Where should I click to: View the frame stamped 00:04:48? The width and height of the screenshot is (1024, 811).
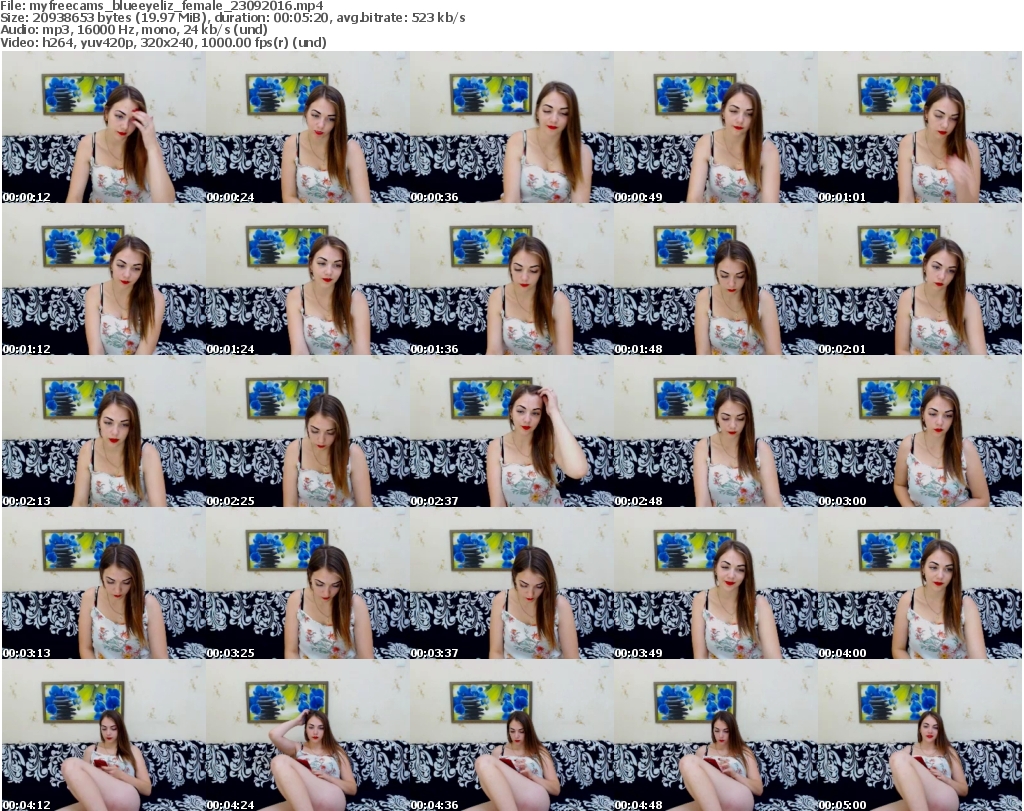[715, 735]
